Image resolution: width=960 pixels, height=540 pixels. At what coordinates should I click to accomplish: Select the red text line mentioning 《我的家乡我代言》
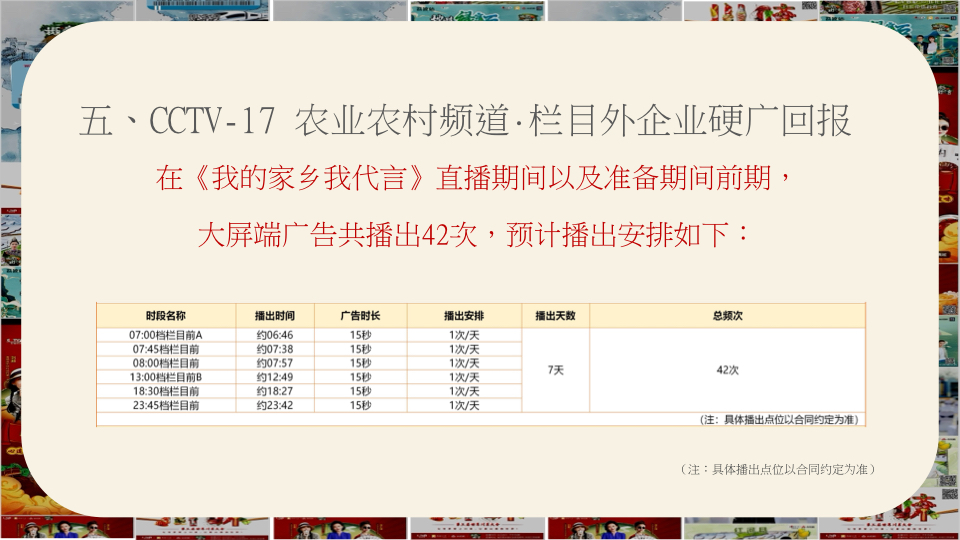pos(475,180)
